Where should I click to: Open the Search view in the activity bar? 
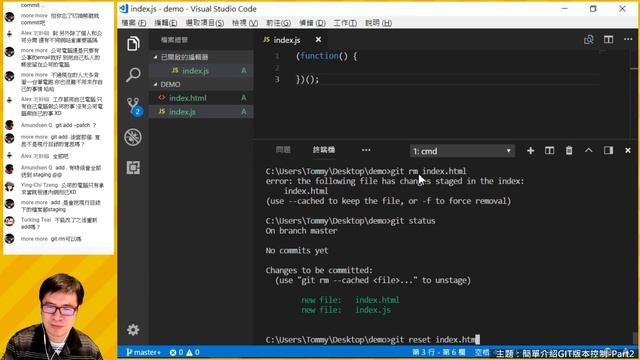tap(133, 75)
